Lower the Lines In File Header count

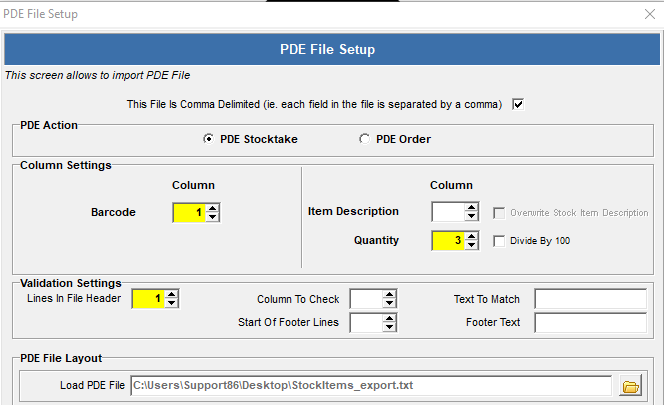point(172,303)
